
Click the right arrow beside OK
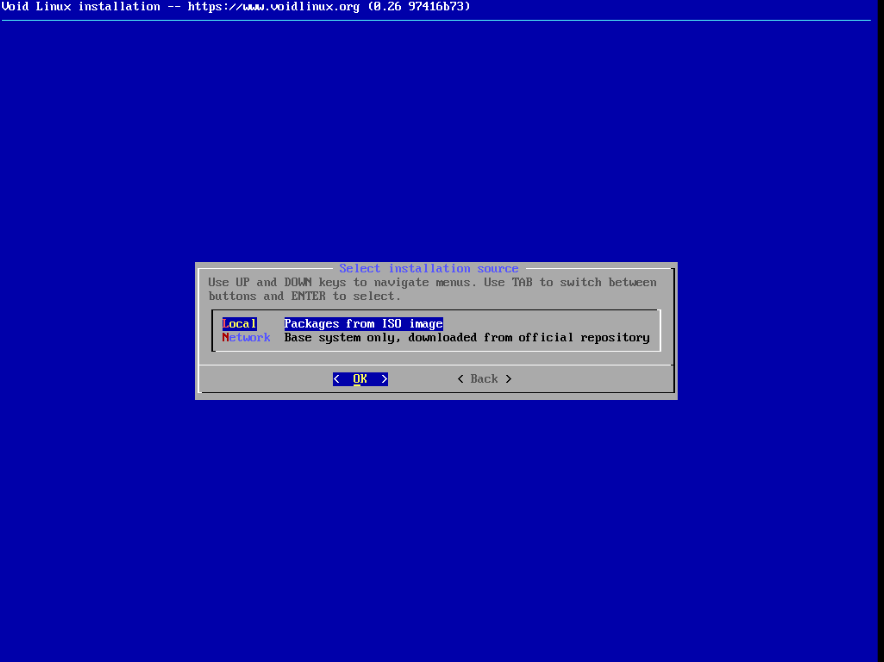pos(384,378)
